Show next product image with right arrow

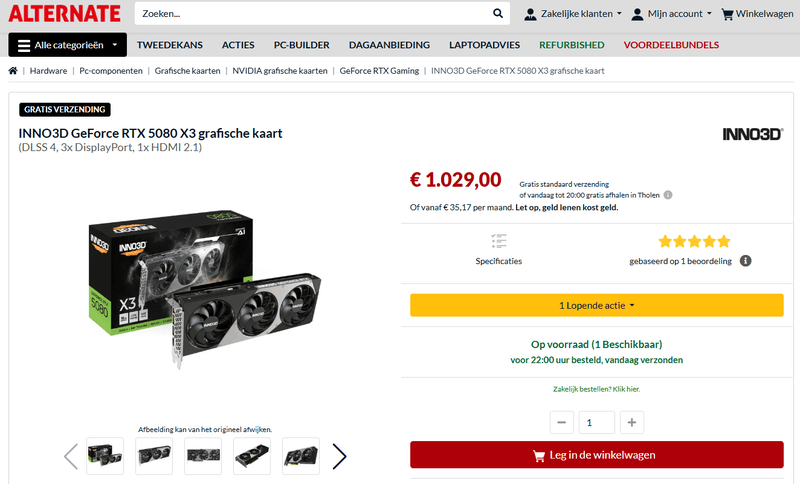[x=339, y=456]
